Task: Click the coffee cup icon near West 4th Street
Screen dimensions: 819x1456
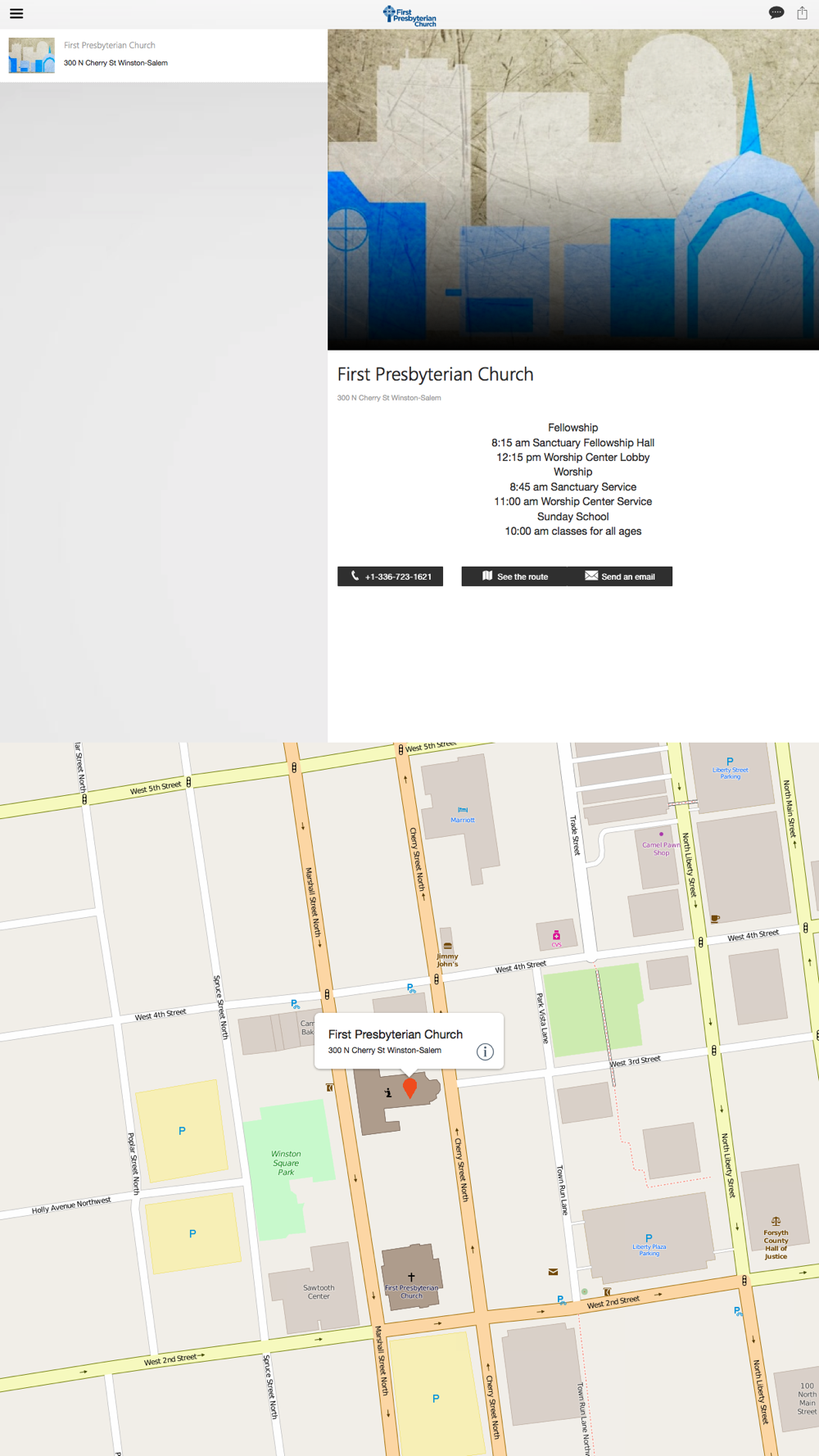Action: [x=715, y=919]
